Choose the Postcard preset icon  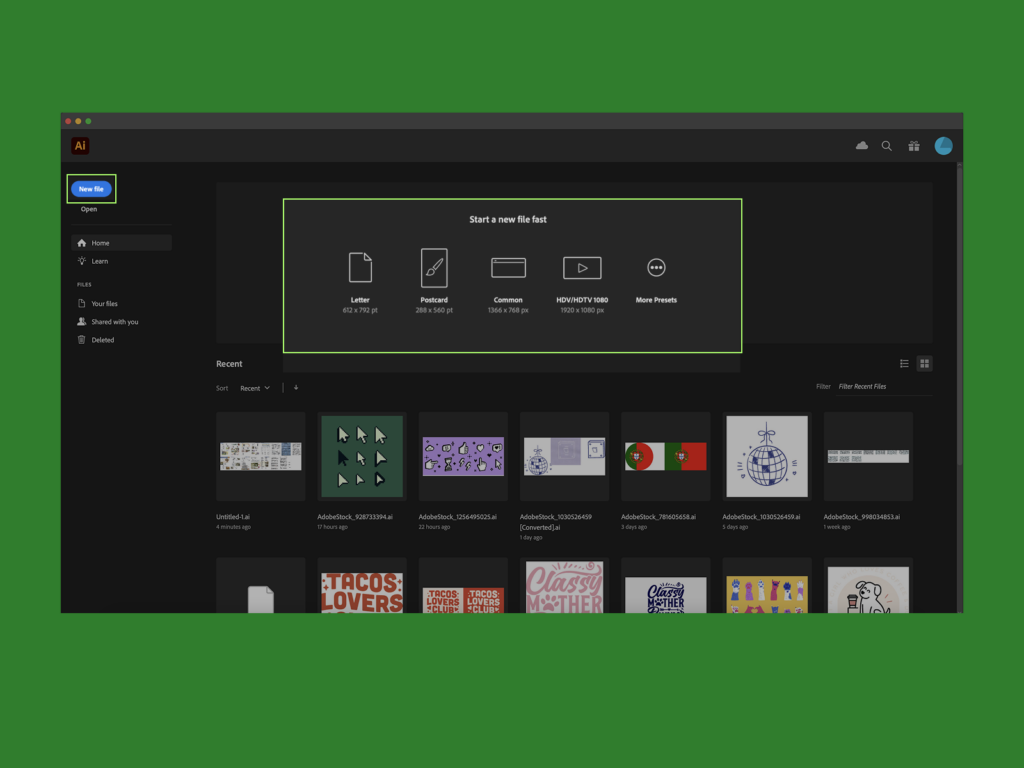coord(434,268)
